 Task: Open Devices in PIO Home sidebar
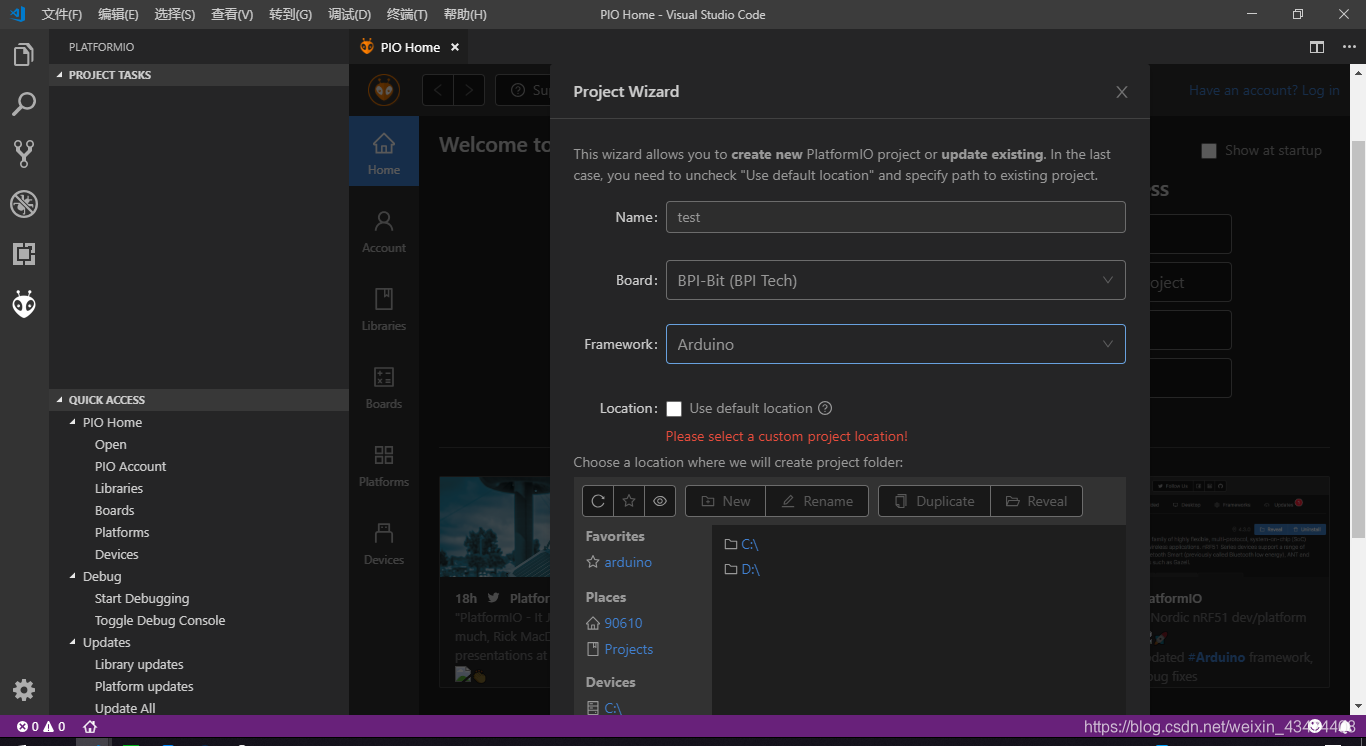pos(384,543)
